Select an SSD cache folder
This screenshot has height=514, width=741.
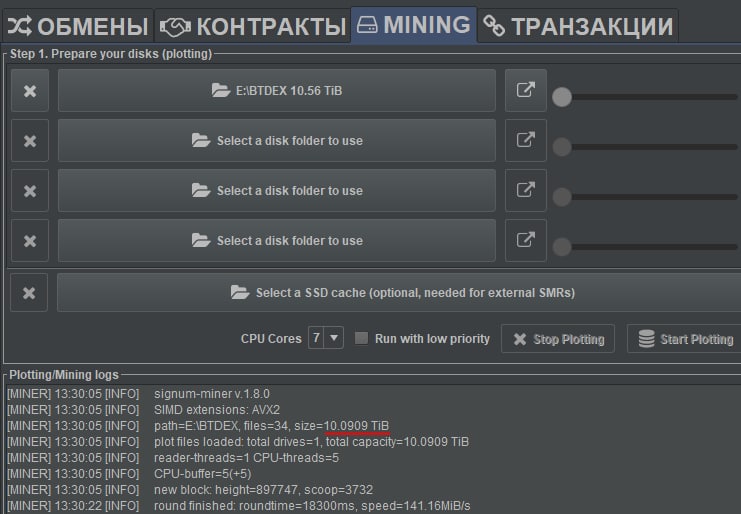pos(399,293)
